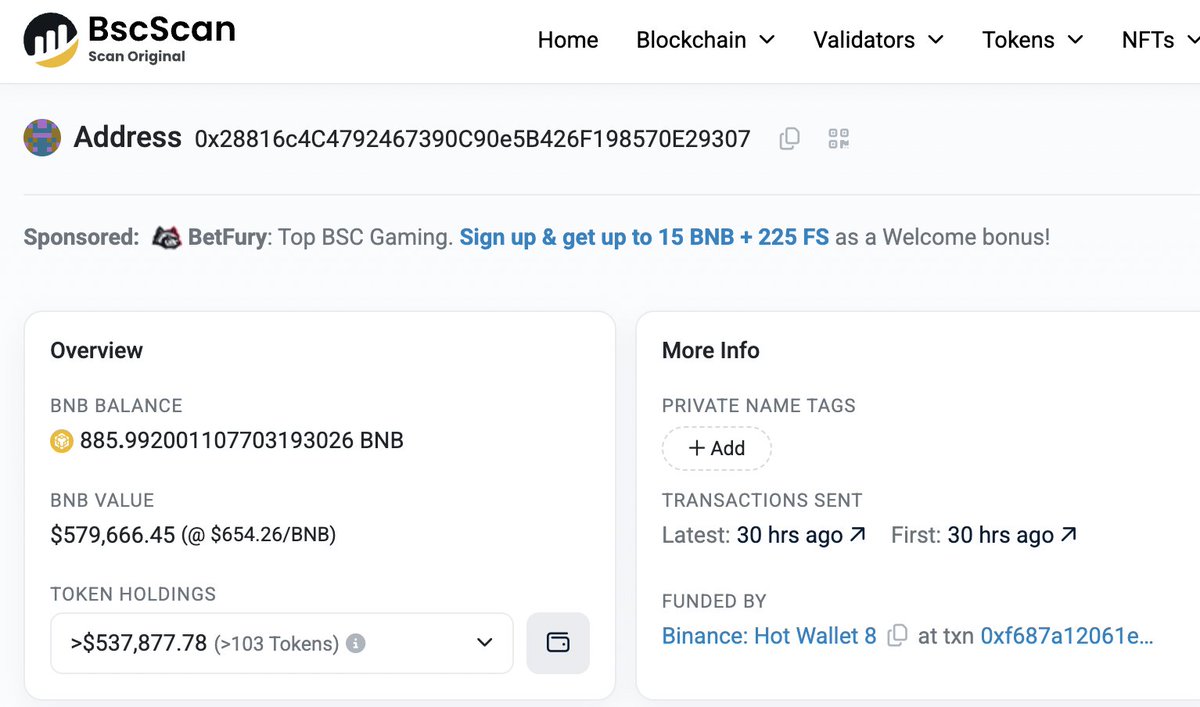Click the BNB balance 885.992001107703193026 BNB
The width and height of the screenshot is (1200, 707).
tap(242, 440)
